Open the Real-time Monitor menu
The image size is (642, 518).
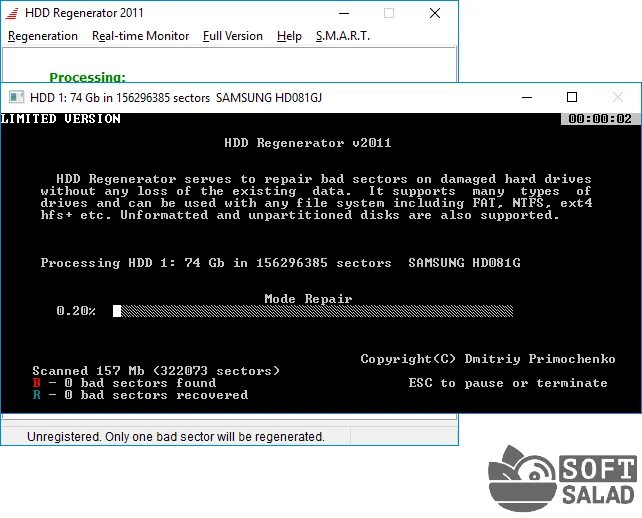coord(140,36)
